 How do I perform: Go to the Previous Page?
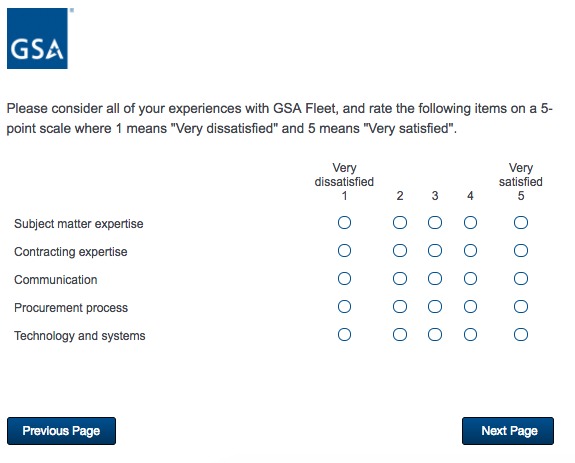[x=61, y=431]
